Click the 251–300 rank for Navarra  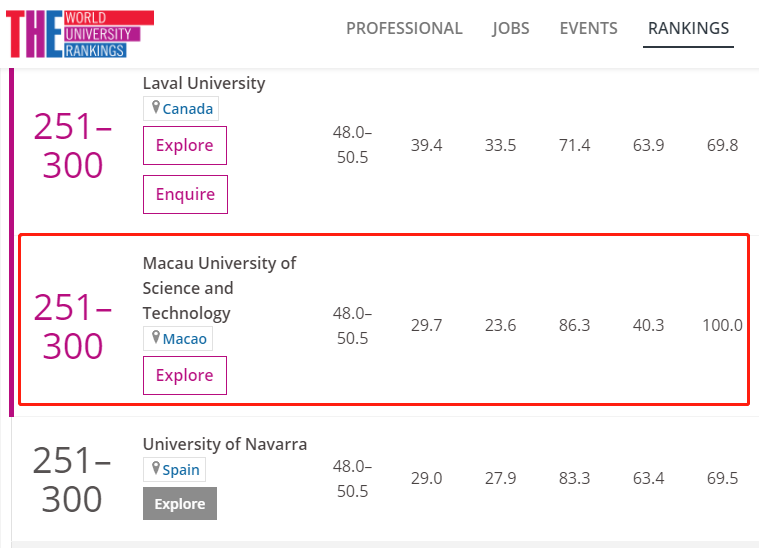(x=72, y=479)
